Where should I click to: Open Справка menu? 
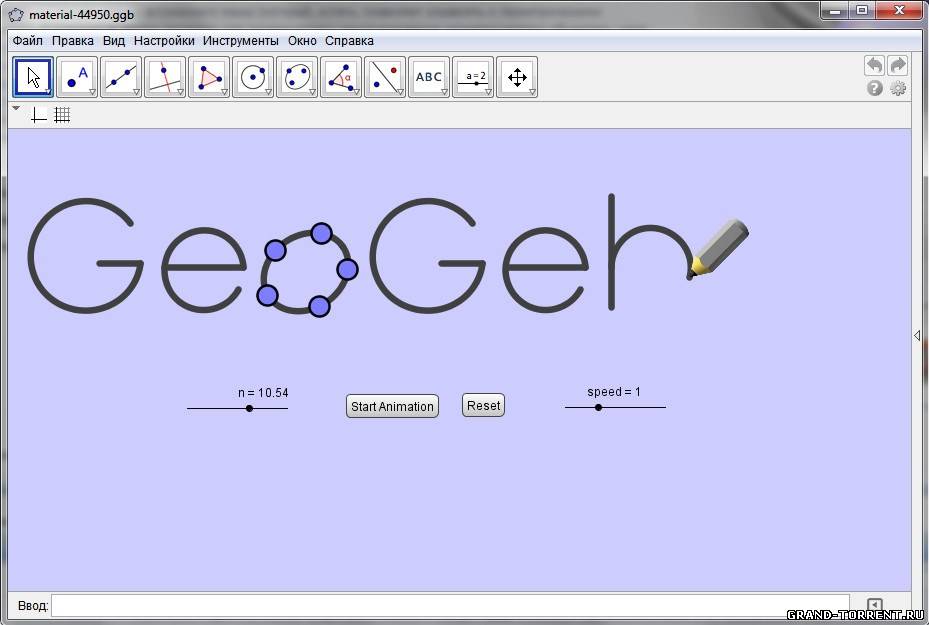(x=349, y=41)
